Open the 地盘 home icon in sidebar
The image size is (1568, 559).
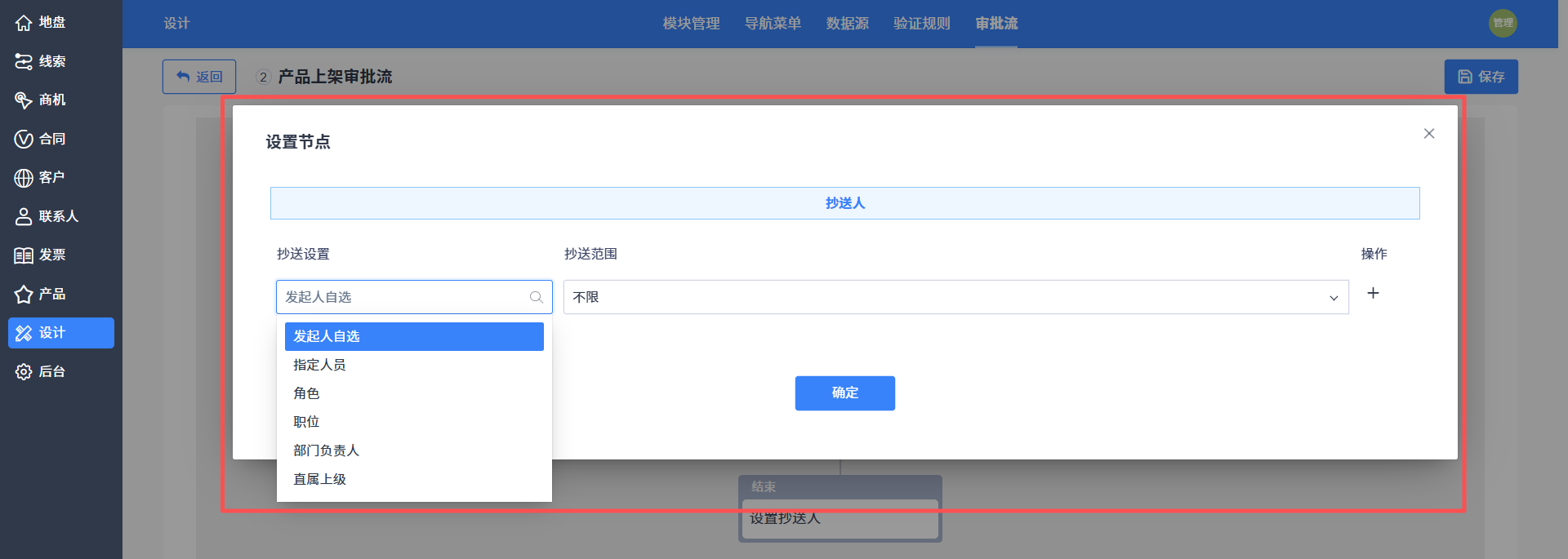[x=24, y=23]
